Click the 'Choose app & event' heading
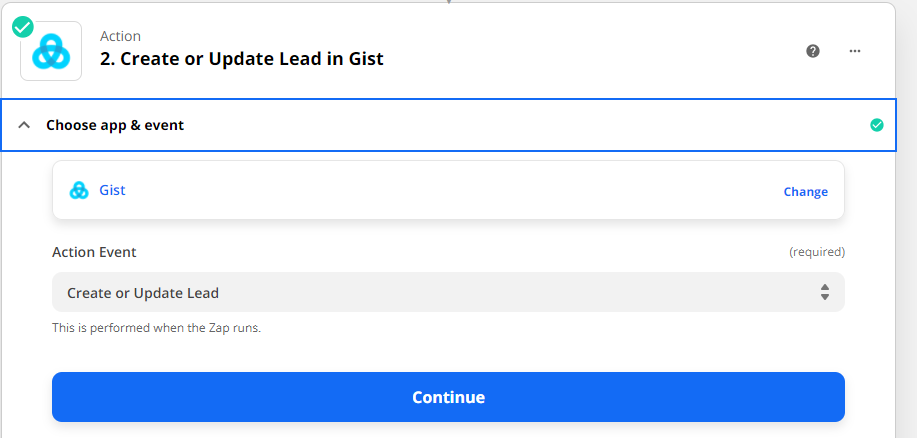Screen dimensions: 917x438 (x=115, y=125)
